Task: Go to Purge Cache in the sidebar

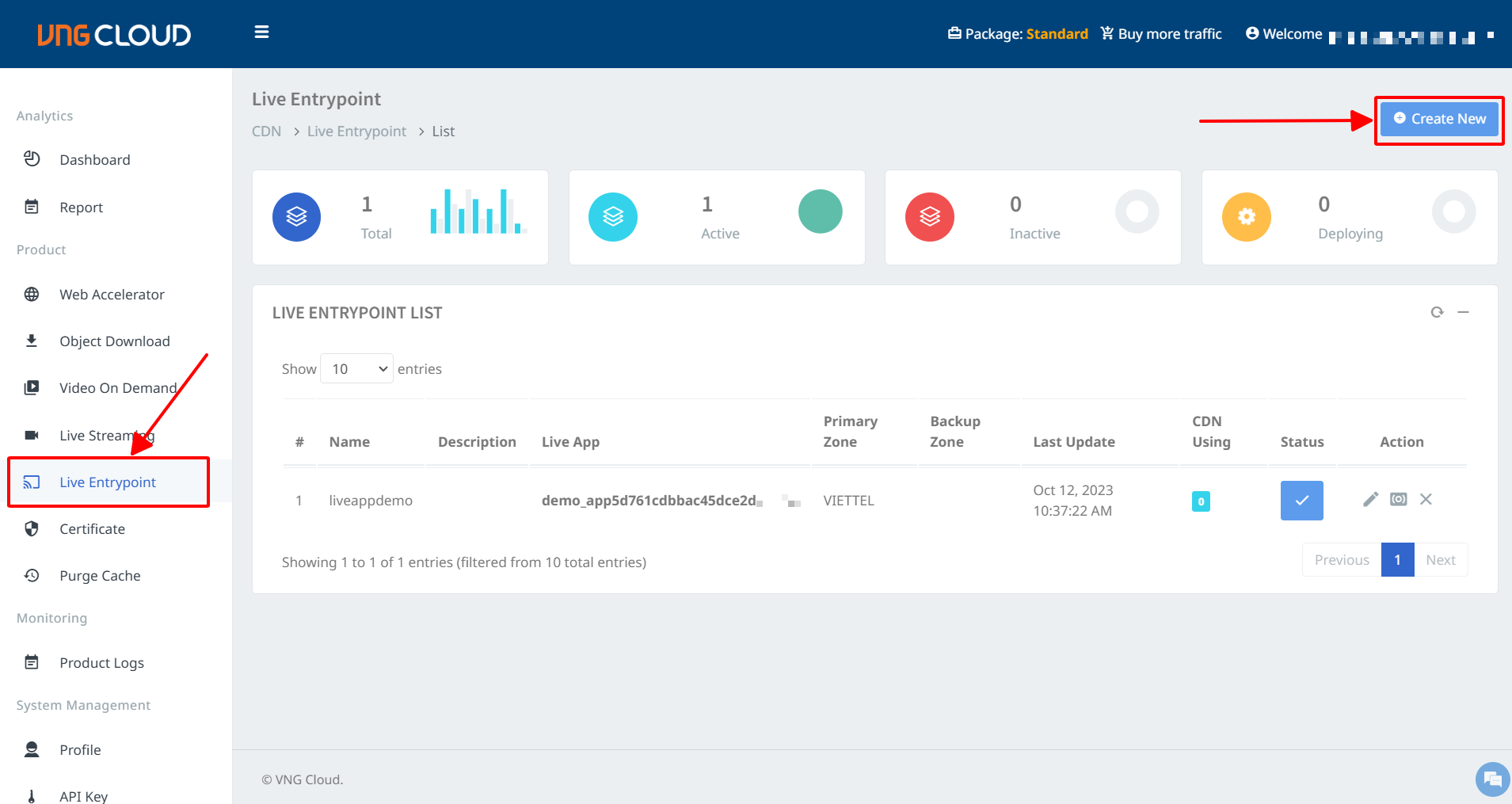Action: [x=100, y=576]
